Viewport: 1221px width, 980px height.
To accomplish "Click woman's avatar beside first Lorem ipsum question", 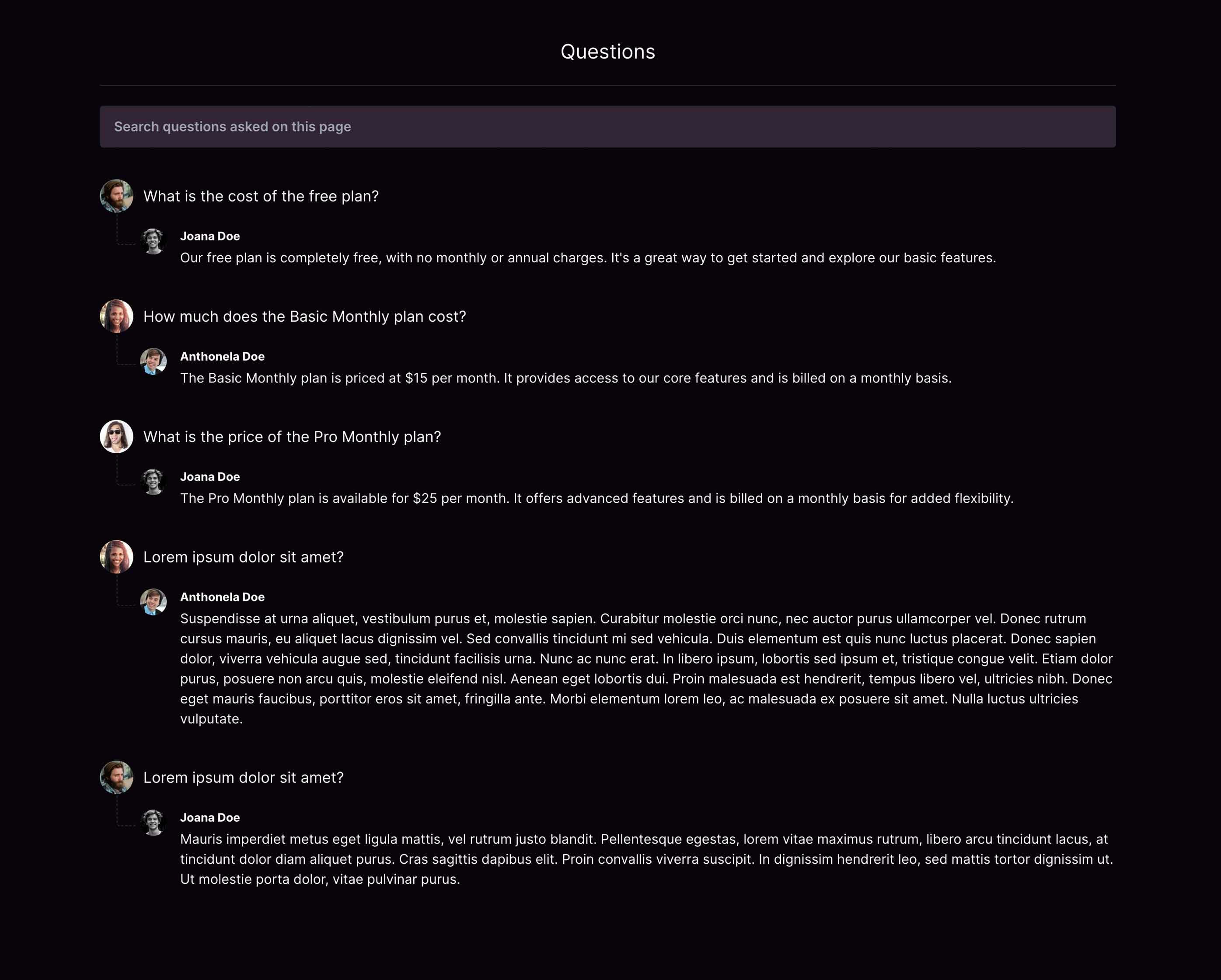I will coord(117,556).
